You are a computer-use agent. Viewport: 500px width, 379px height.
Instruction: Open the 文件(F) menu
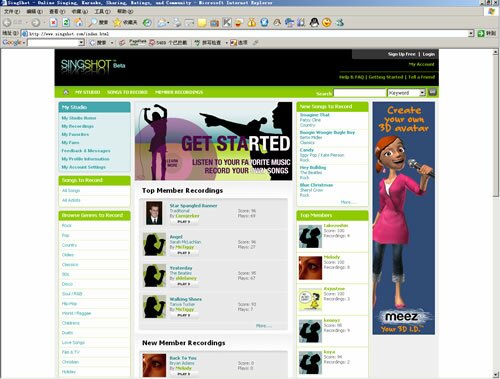point(12,11)
